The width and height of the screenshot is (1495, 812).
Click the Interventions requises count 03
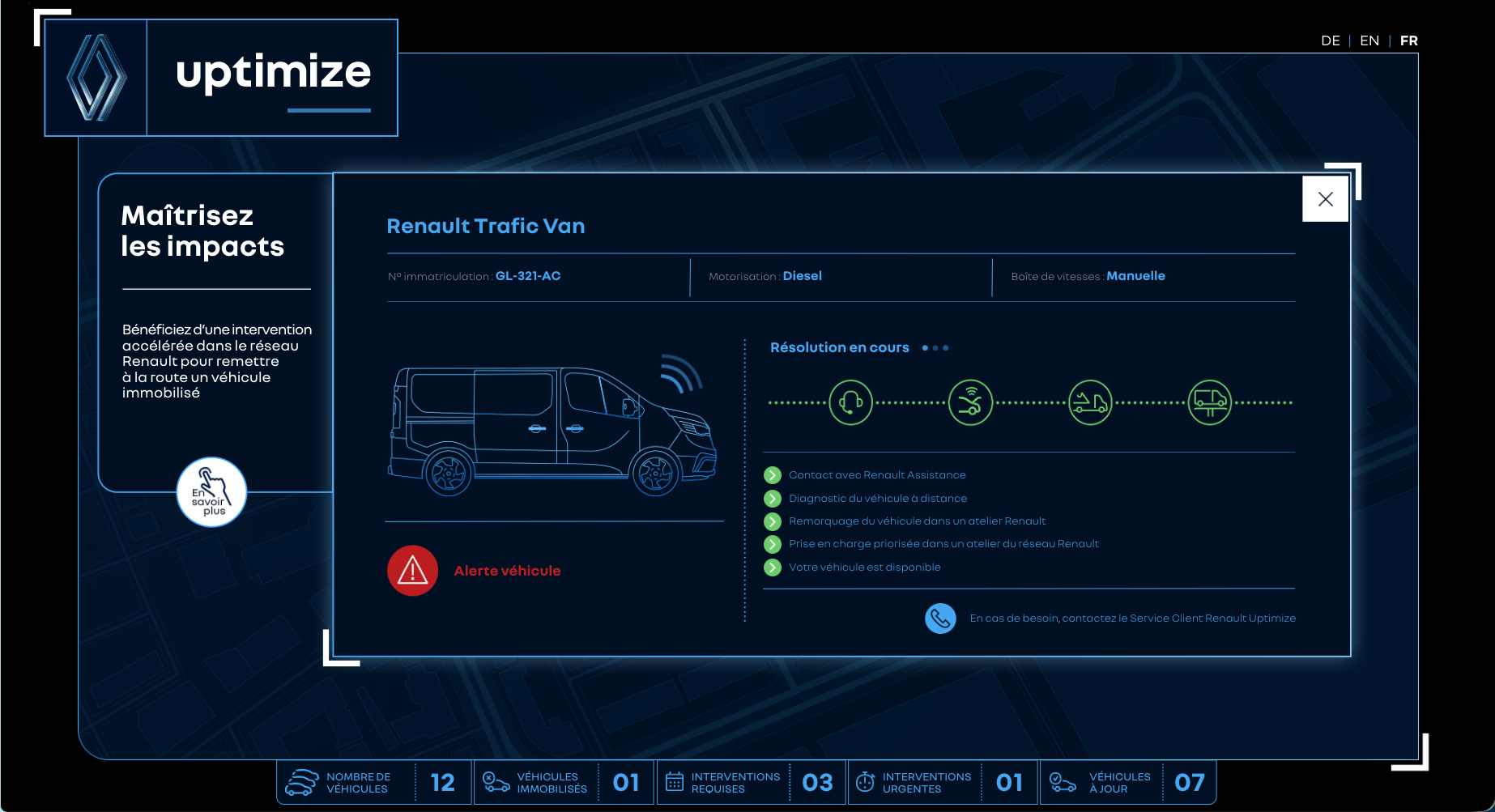pyautogui.click(x=817, y=782)
